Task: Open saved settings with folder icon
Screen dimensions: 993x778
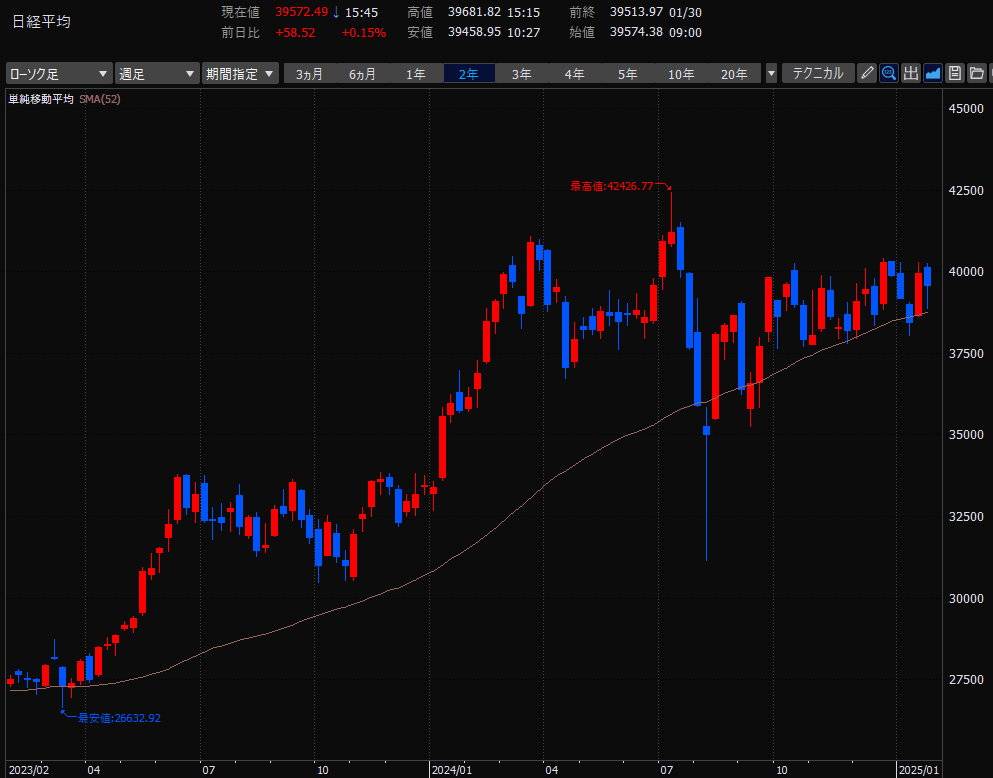Action: (977, 73)
